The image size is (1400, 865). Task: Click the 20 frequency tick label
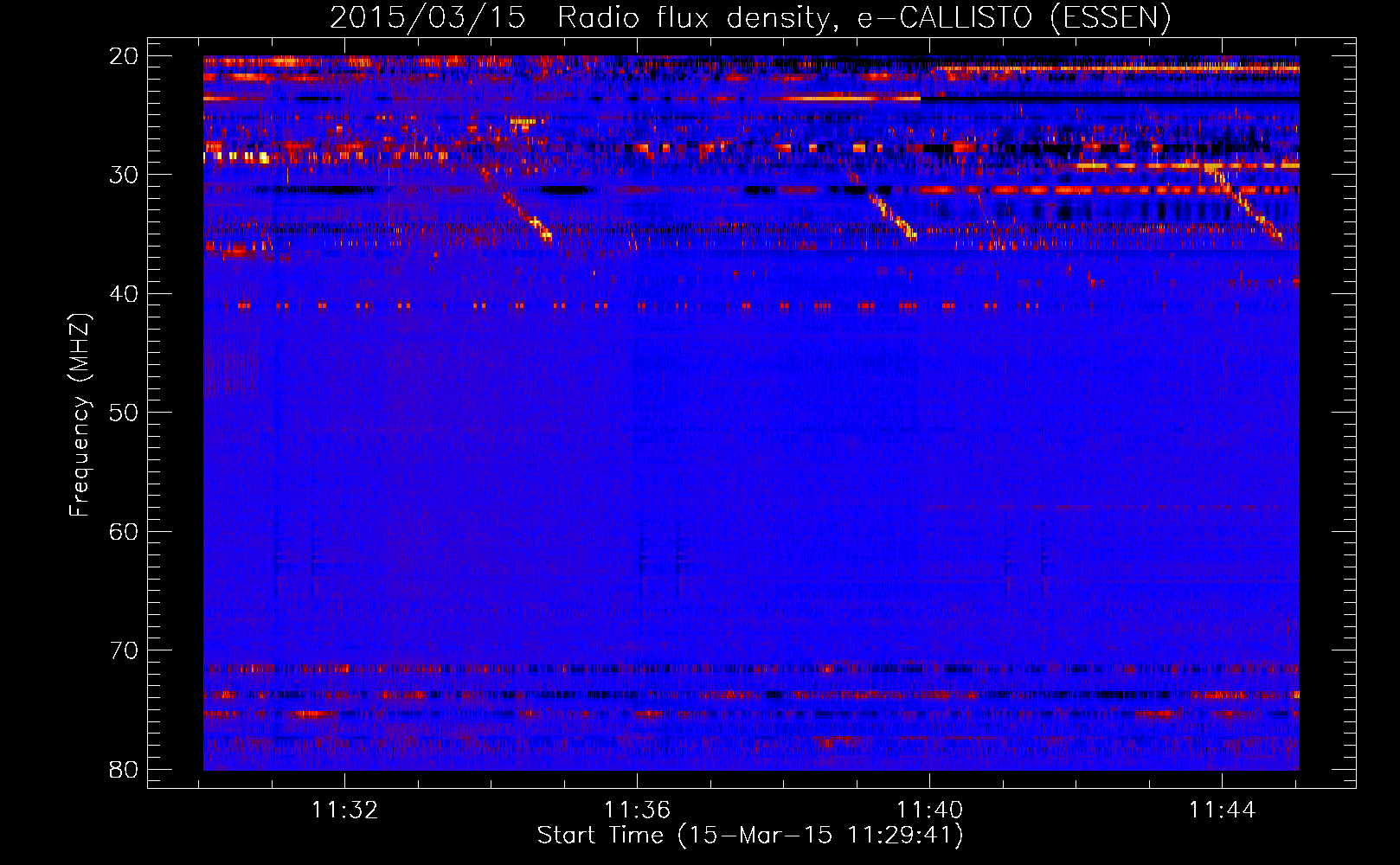[x=124, y=56]
